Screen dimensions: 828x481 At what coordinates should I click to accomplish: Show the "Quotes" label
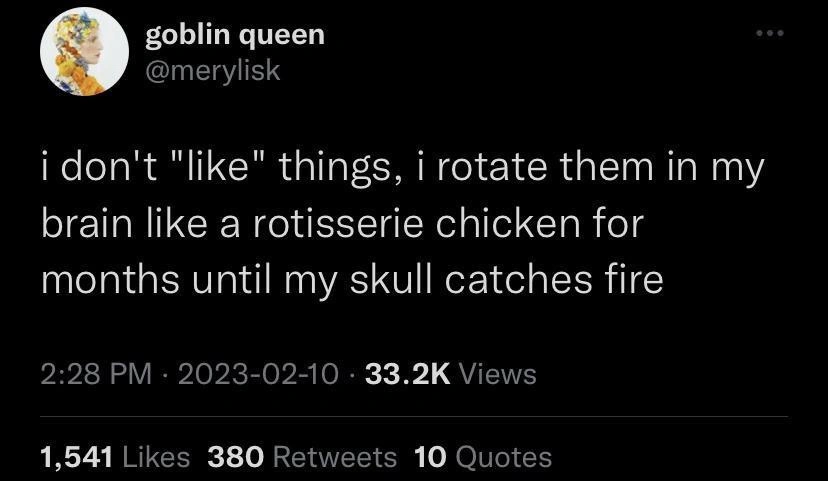[503, 457]
